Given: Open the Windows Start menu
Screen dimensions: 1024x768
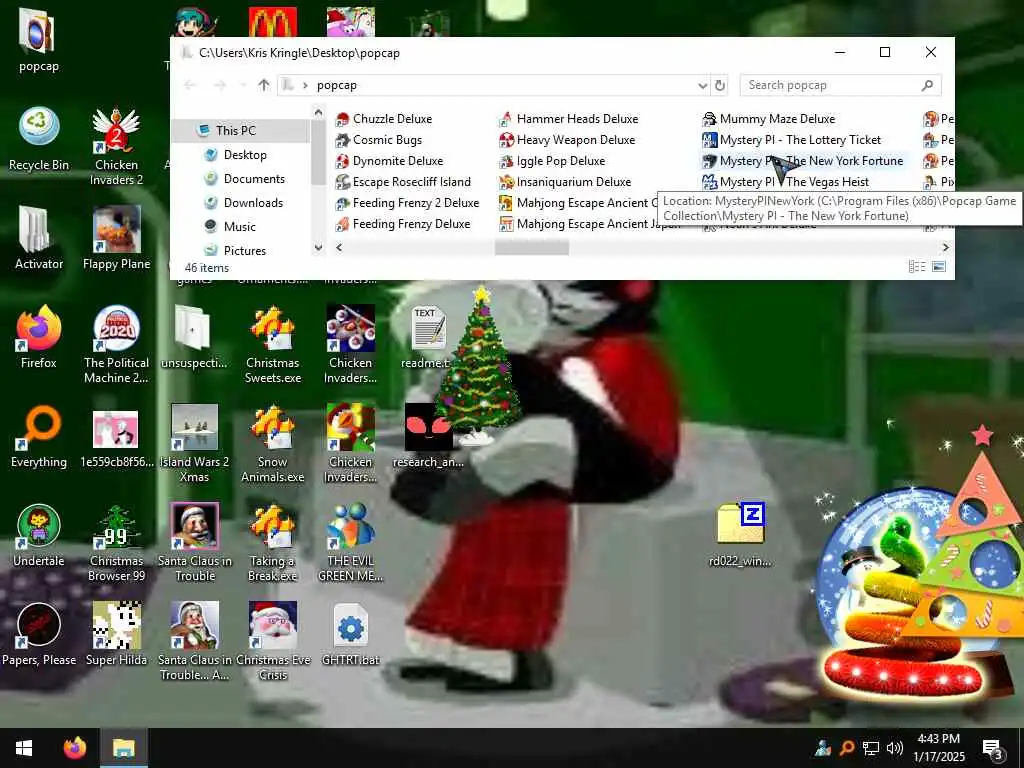Looking at the screenshot, I should (x=24, y=748).
